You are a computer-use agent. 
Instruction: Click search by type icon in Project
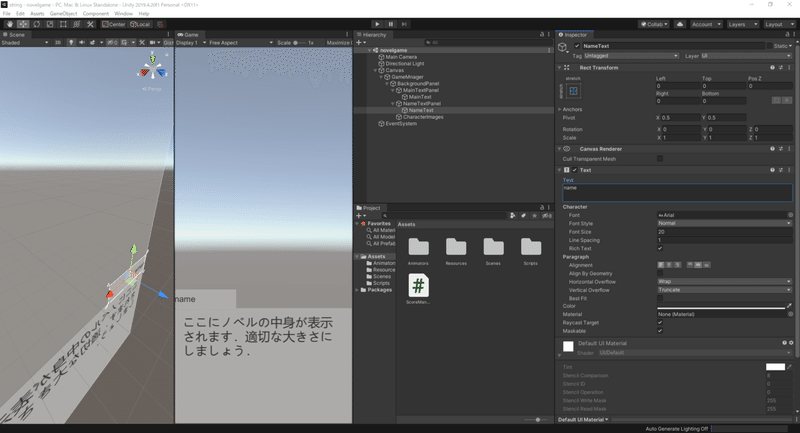click(x=512, y=216)
